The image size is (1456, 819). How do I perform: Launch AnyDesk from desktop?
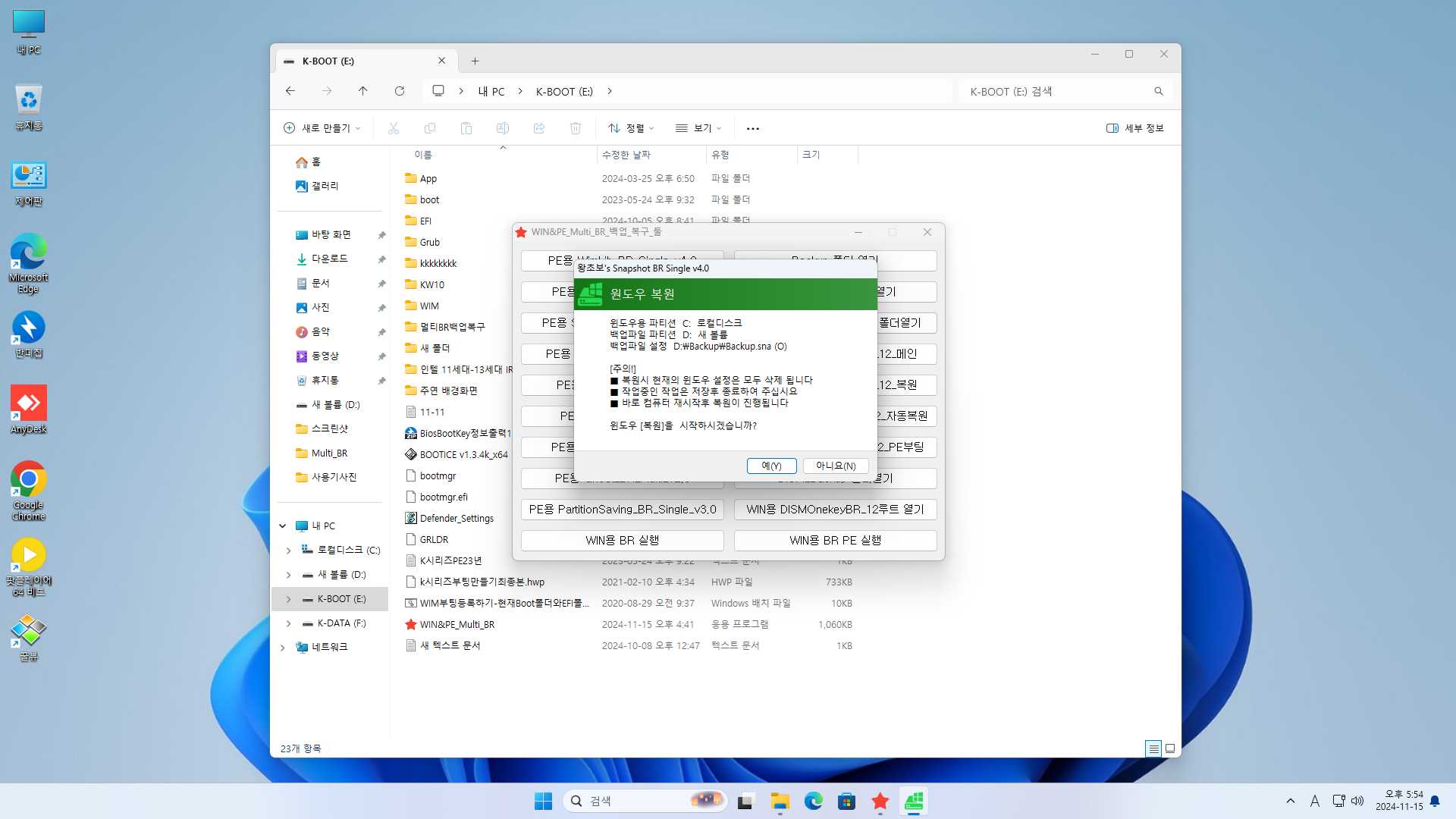(29, 409)
